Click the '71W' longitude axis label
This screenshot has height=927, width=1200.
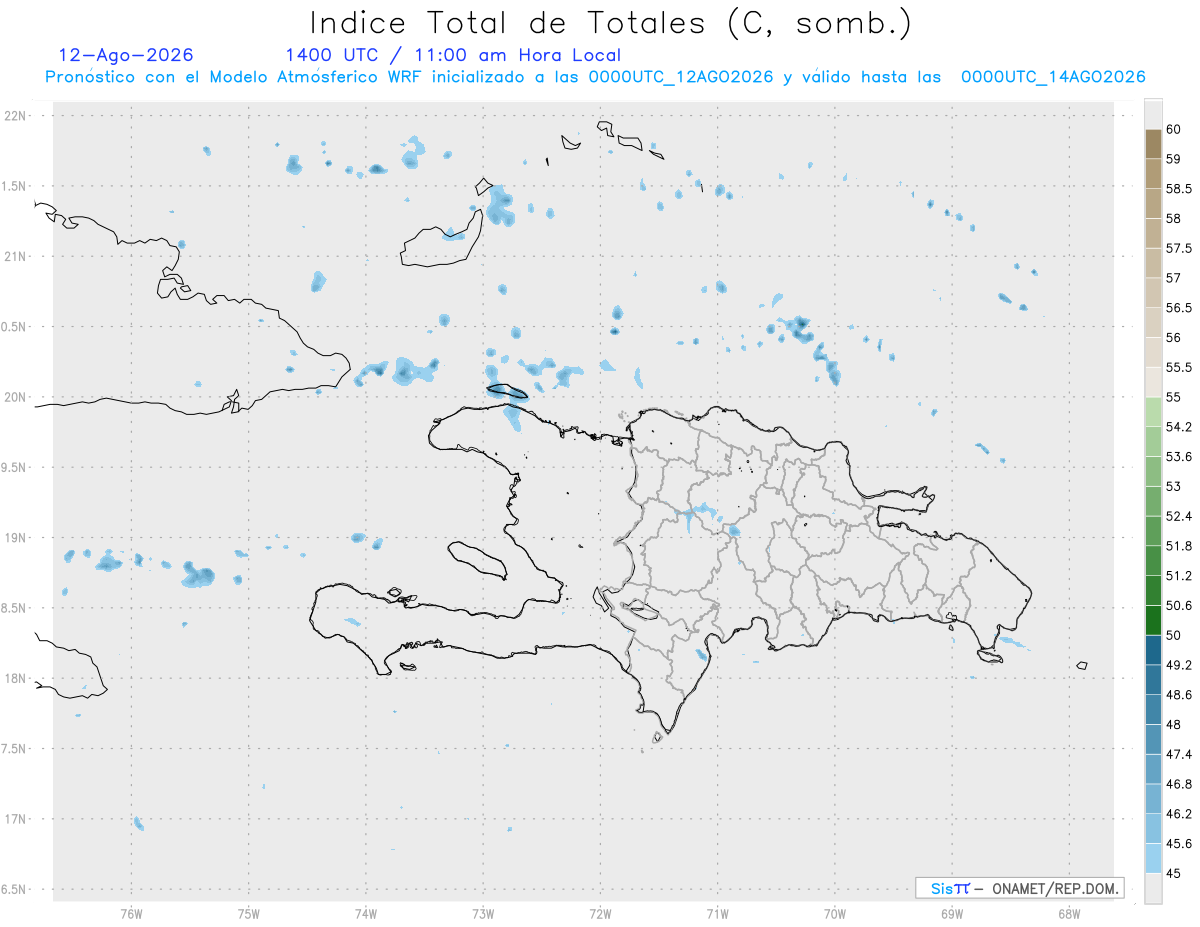(x=717, y=914)
